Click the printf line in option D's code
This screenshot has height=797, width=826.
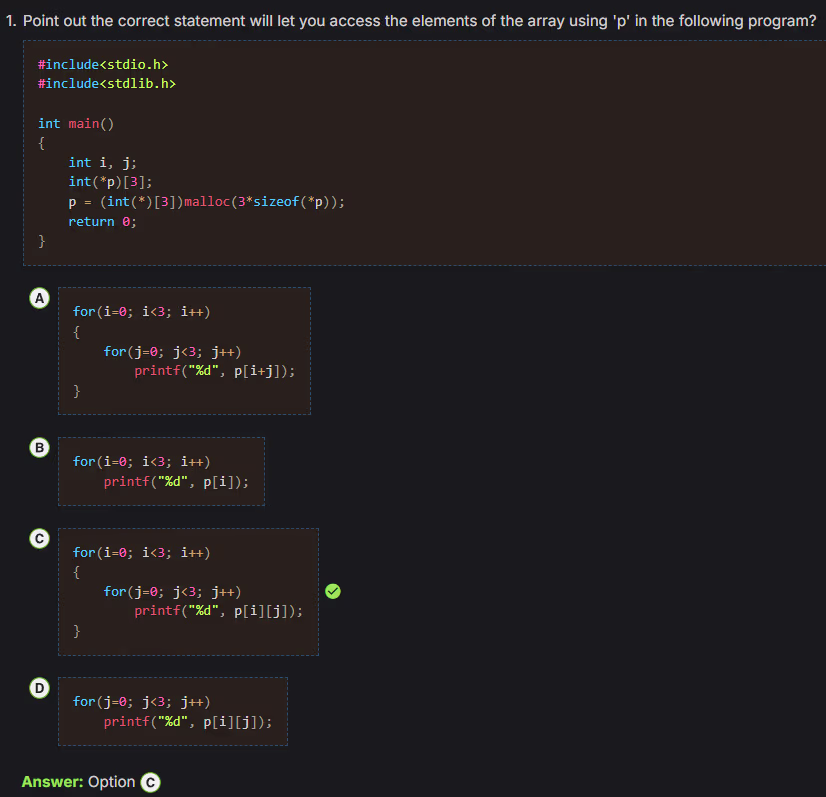(187, 721)
